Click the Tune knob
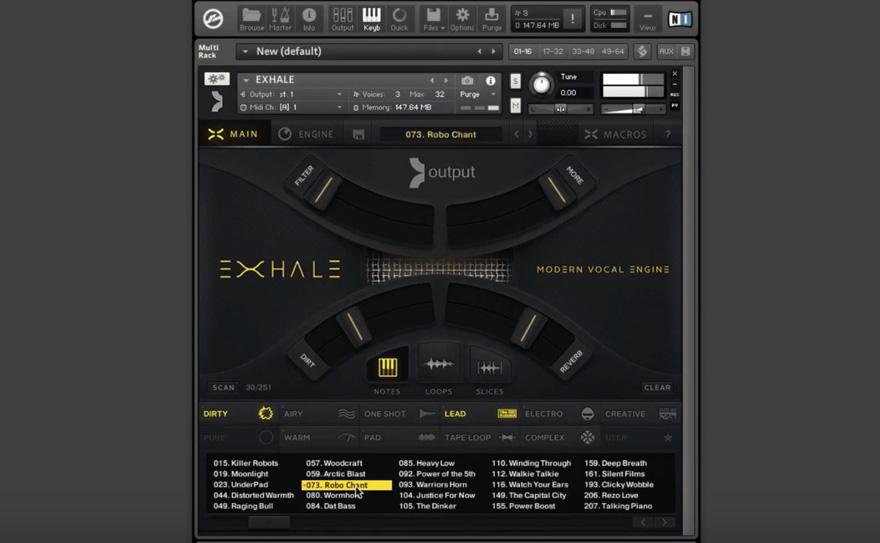The width and height of the screenshot is (880, 543). point(542,84)
